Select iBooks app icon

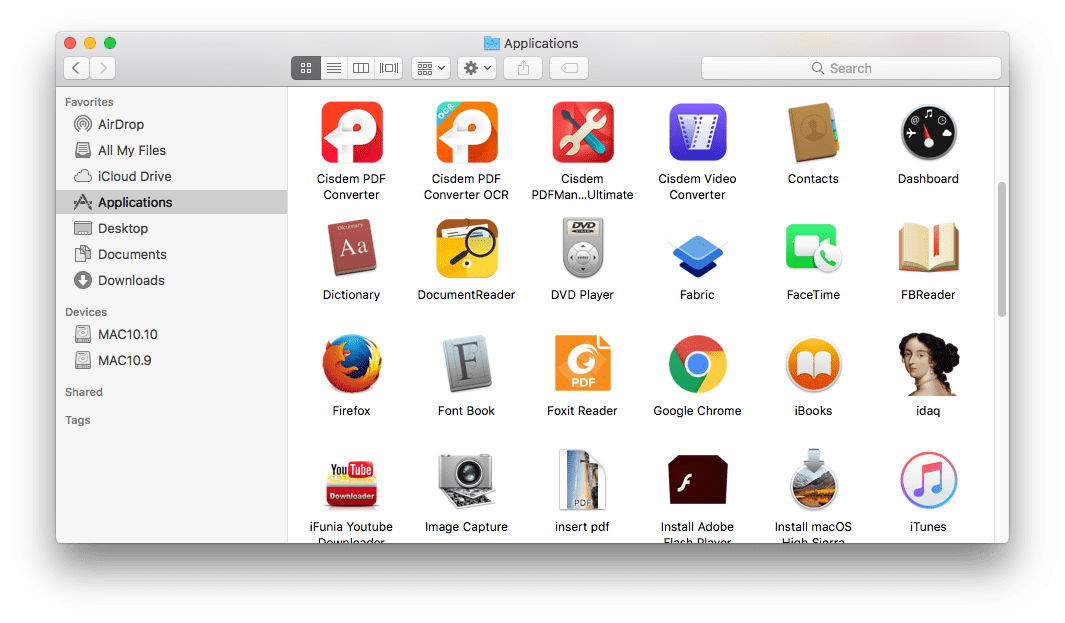(x=813, y=364)
